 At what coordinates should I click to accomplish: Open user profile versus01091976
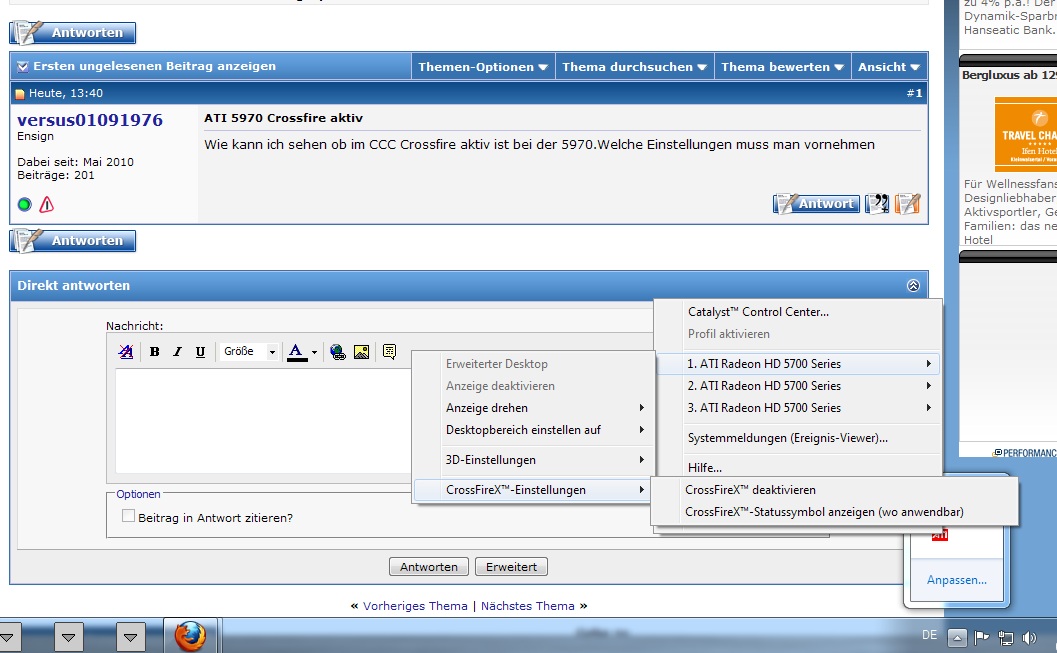coord(90,120)
